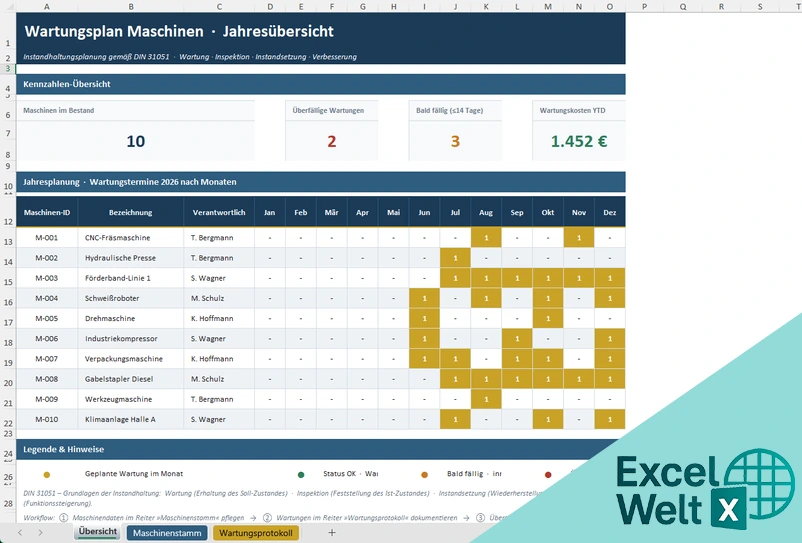
Task: Click orange legend dot for Bald fällig
Action: pos(424,474)
